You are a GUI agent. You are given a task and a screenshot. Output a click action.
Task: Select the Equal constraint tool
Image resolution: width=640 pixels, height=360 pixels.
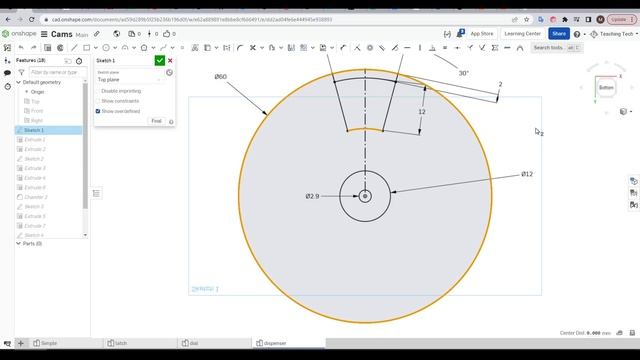click(x=445, y=48)
